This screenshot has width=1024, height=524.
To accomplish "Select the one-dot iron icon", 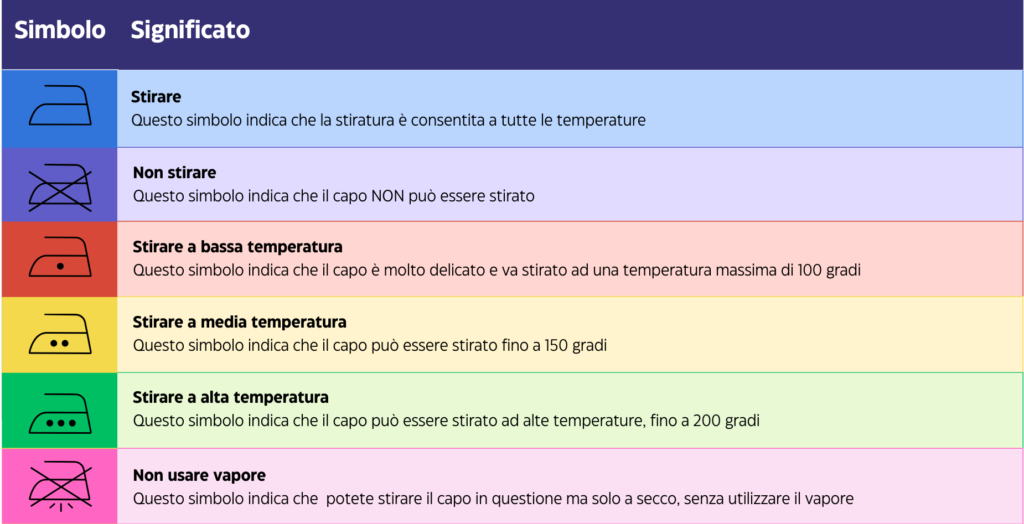I will (59, 261).
